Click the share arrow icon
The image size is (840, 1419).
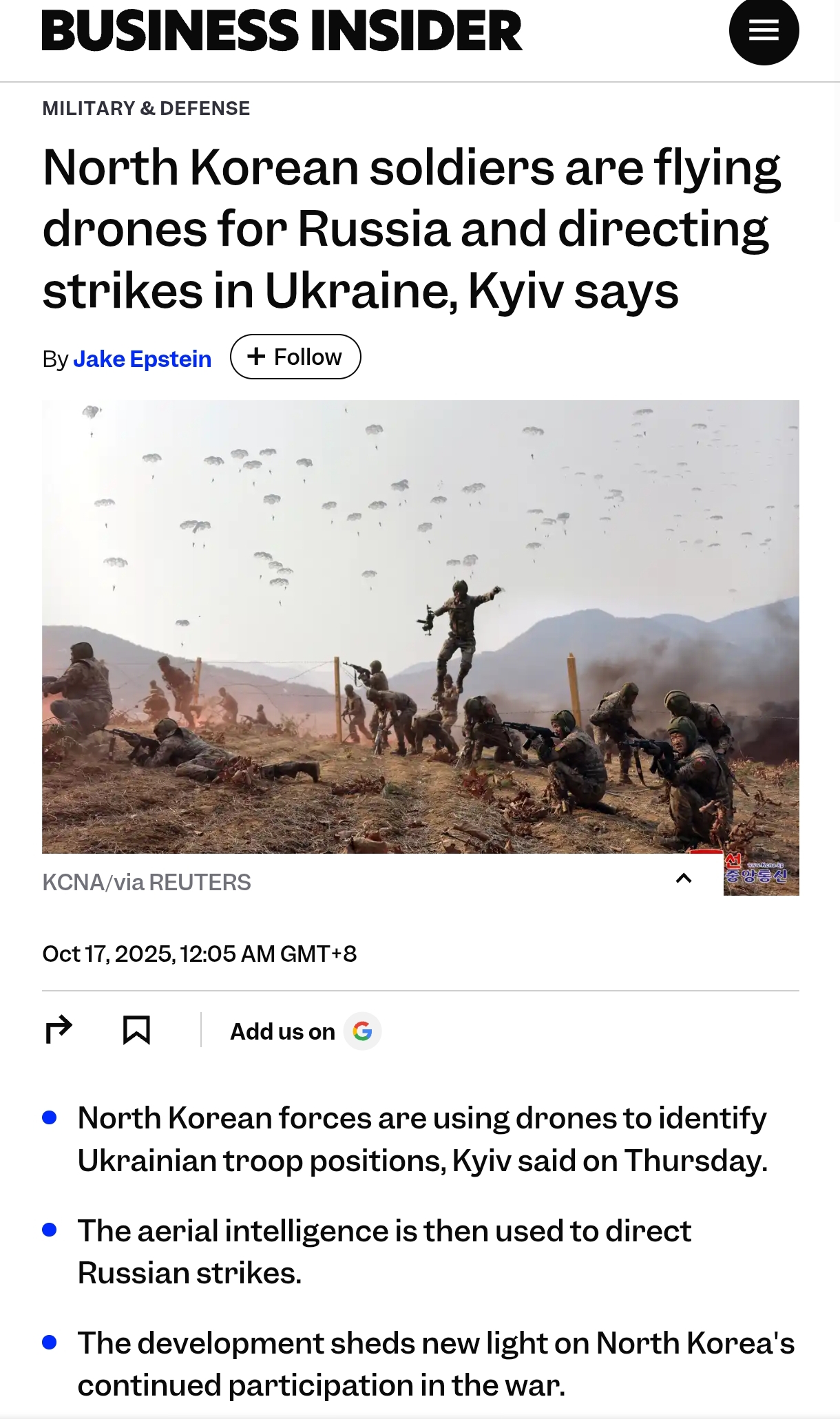(x=59, y=1030)
